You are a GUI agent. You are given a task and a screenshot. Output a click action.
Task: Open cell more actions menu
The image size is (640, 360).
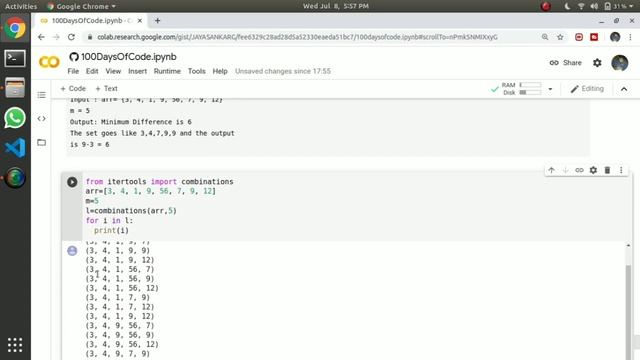coord(621,170)
